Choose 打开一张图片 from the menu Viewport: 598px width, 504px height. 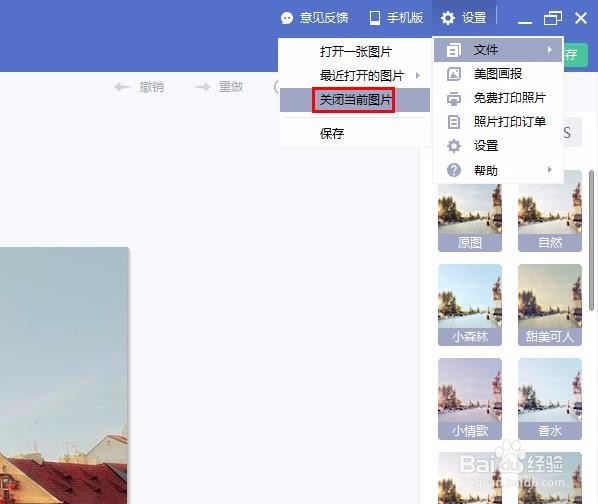click(355, 51)
